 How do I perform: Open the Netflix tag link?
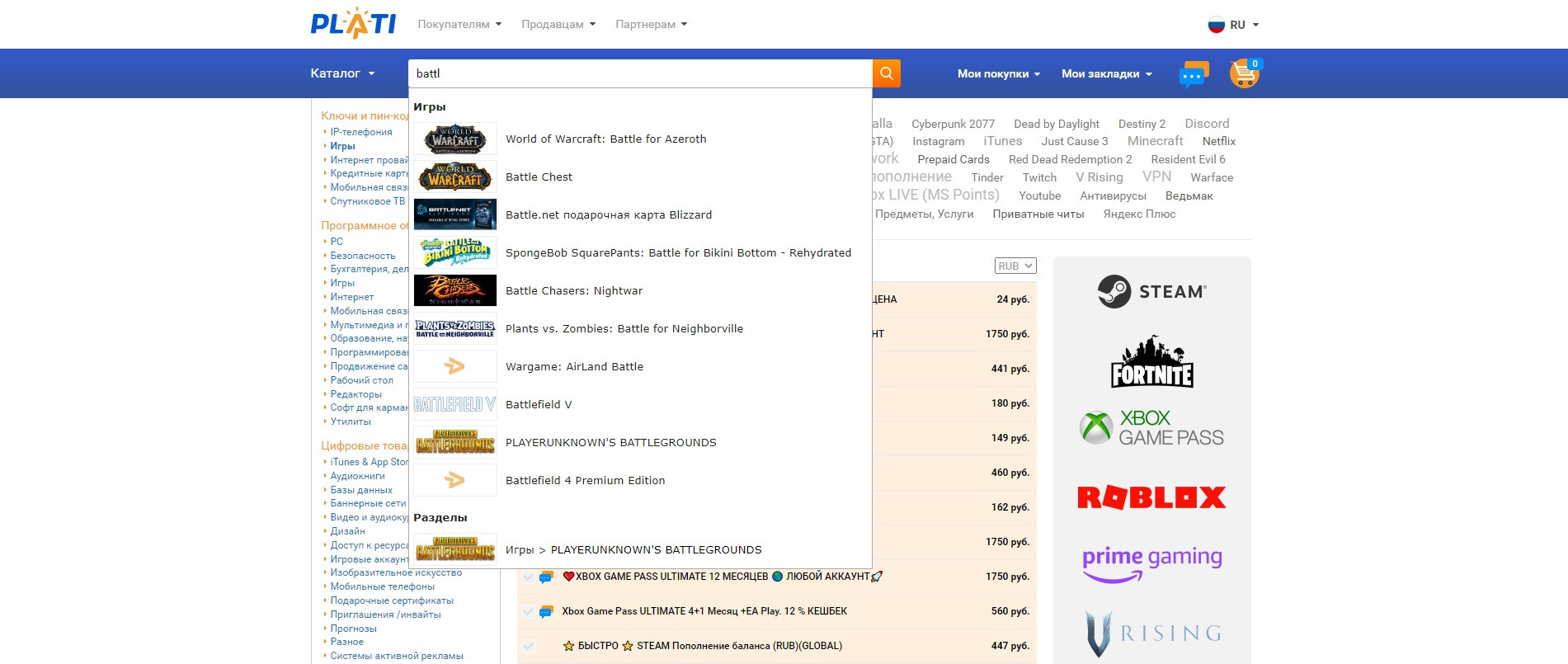1219,141
